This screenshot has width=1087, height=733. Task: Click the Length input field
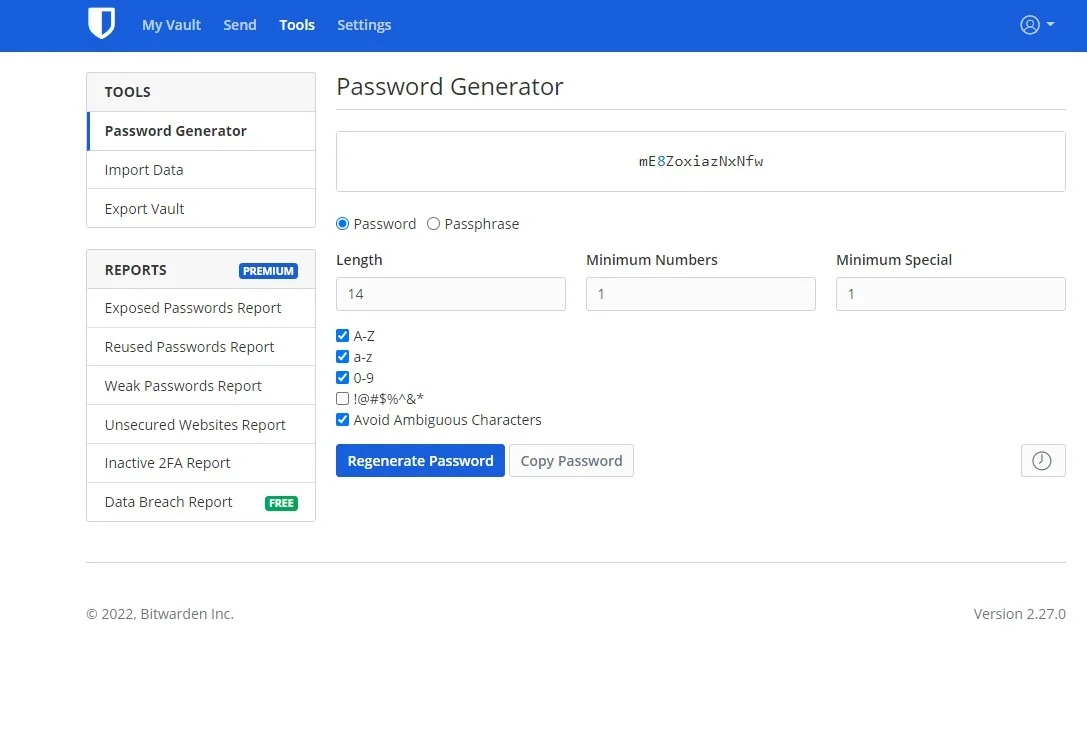point(450,293)
